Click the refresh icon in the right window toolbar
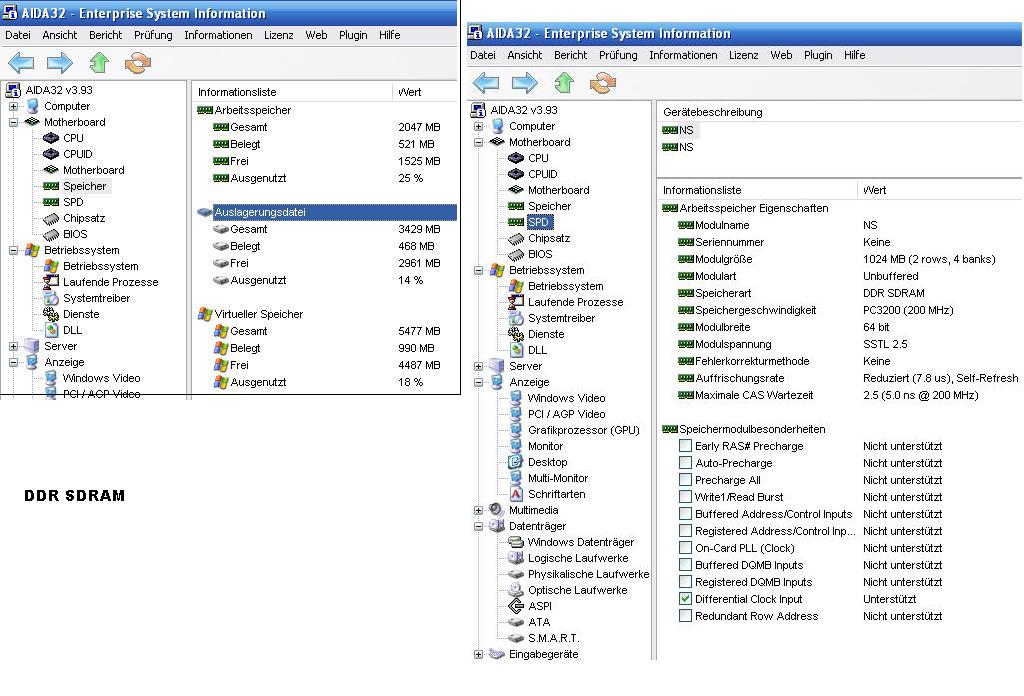Image resolution: width=1024 pixels, height=696 pixels. pos(603,84)
